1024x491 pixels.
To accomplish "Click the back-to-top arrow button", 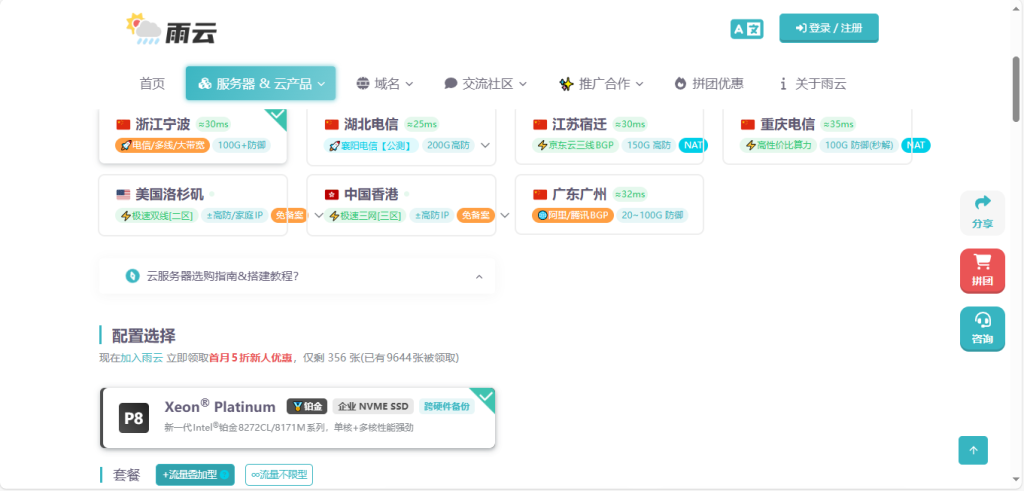I will (x=973, y=450).
